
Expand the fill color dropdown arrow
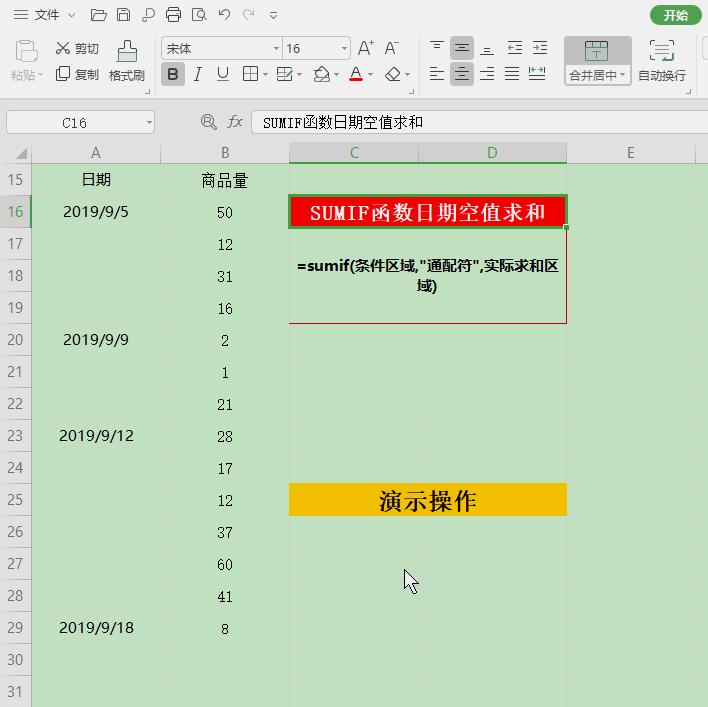click(336, 74)
